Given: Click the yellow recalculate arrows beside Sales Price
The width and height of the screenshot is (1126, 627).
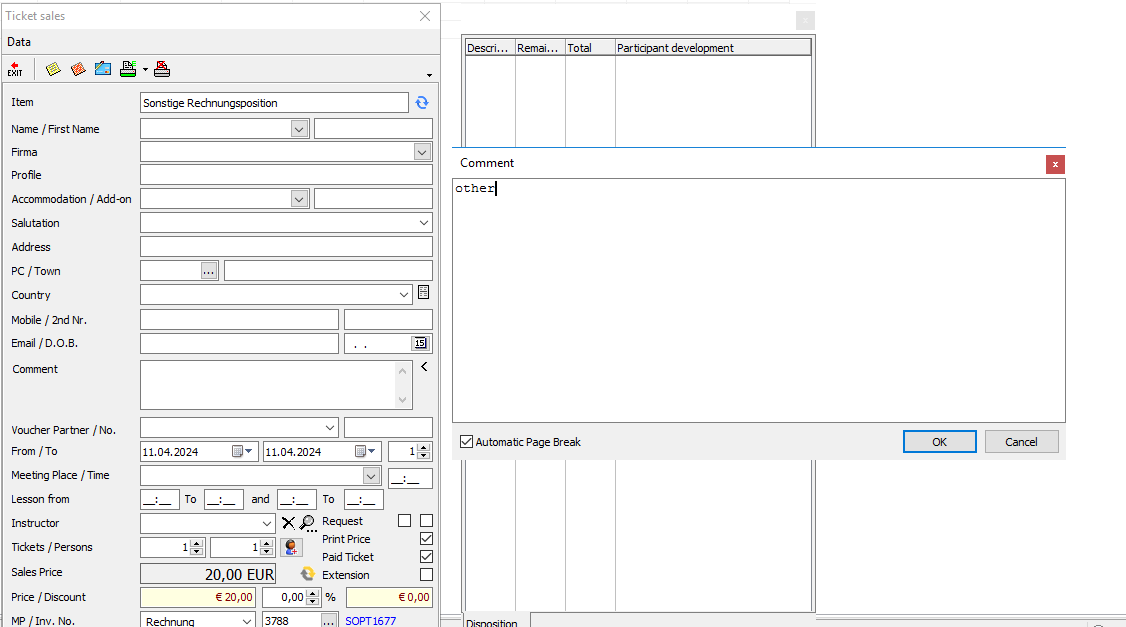Looking at the screenshot, I should pyautogui.click(x=307, y=574).
